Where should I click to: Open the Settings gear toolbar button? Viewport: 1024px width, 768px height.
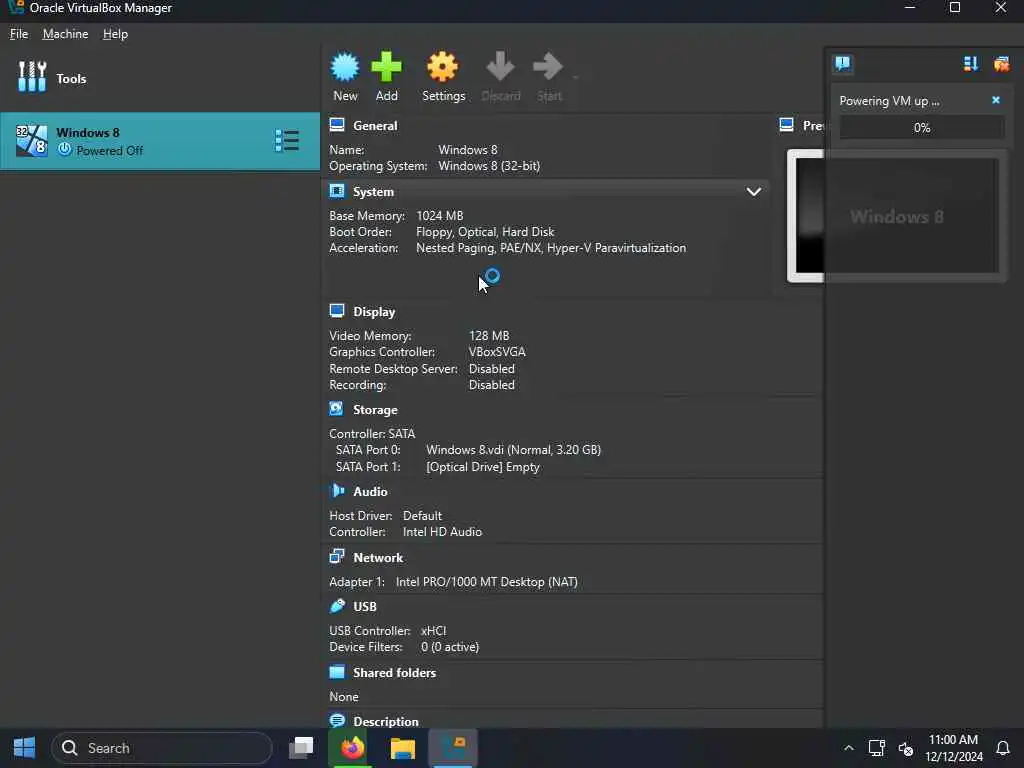443,77
